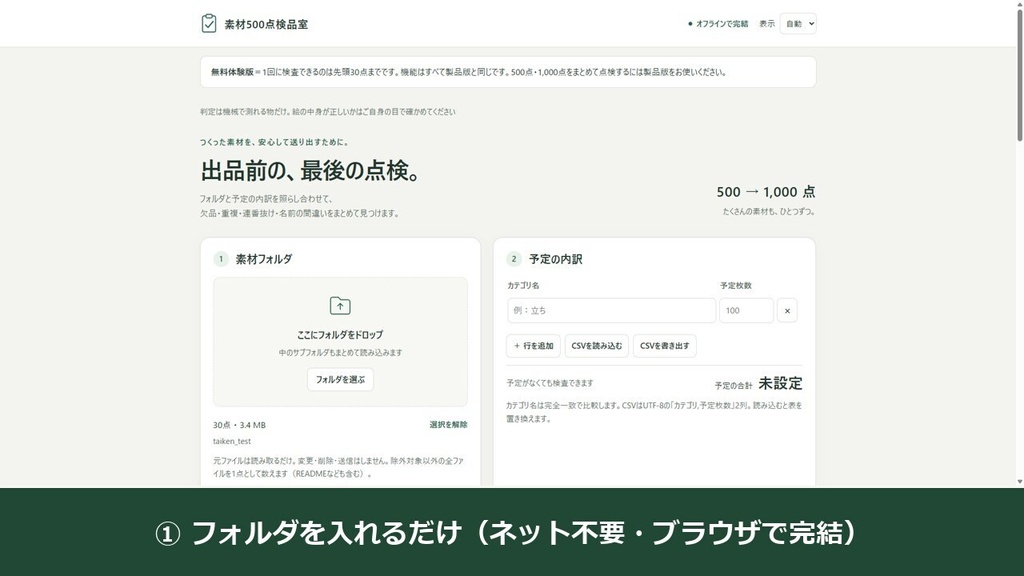This screenshot has height=576, width=1024.
Task: Click the フォルダを選ぶ button
Action: point(340,379)
